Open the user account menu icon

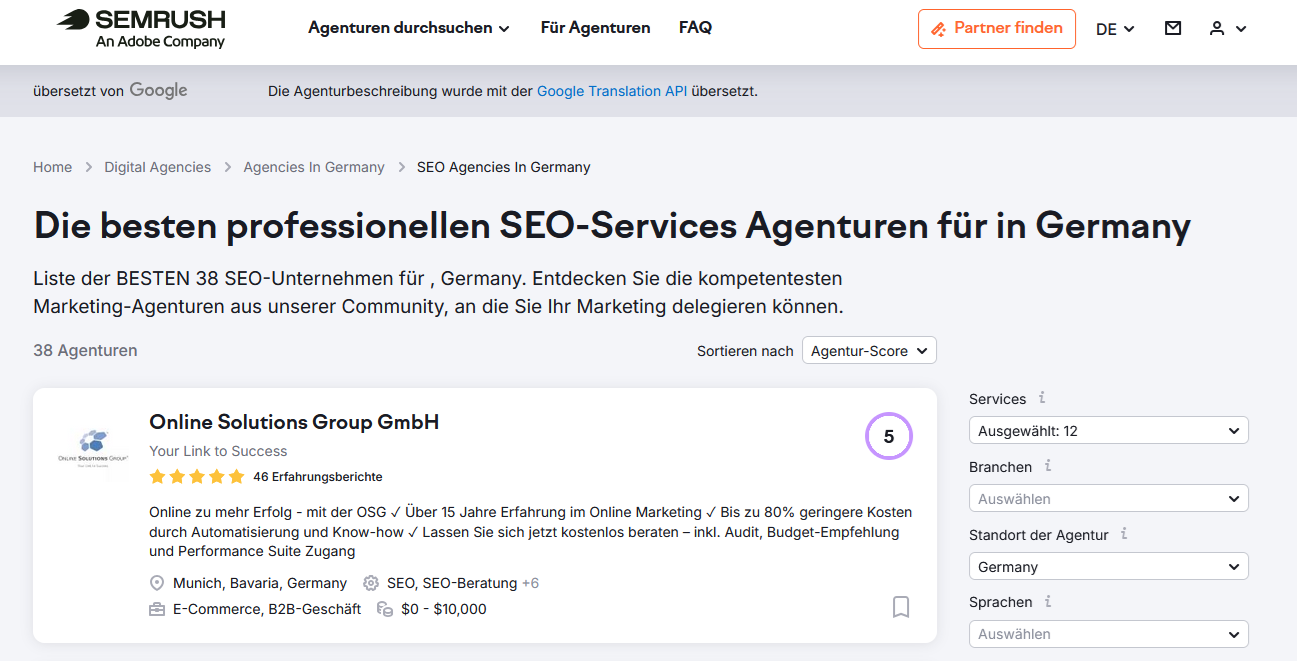[1228, 28]
